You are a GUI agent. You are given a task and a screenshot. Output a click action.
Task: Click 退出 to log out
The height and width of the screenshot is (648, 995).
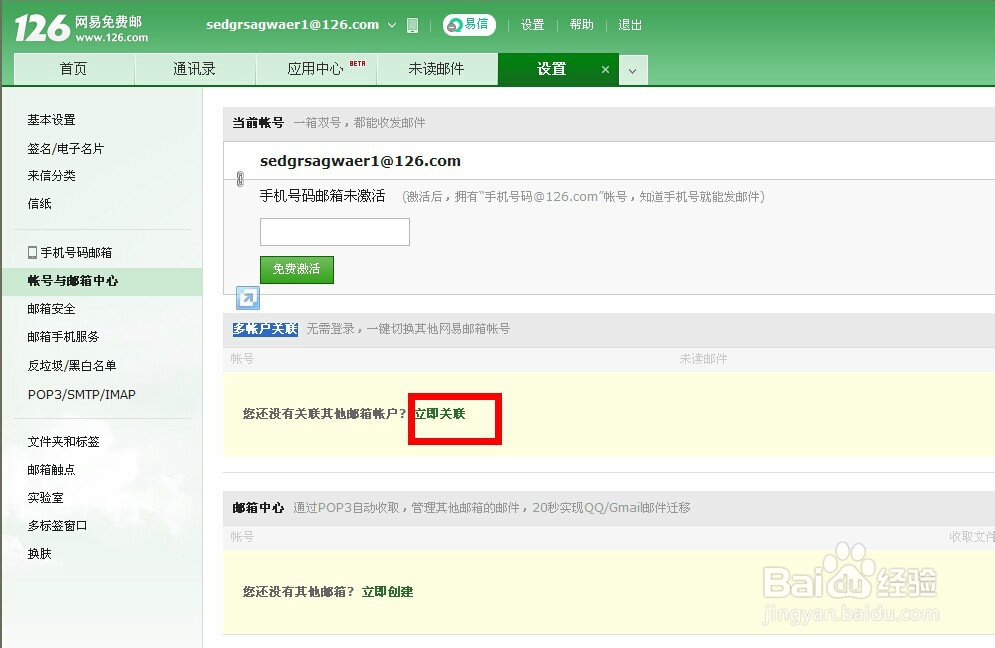coord(630,25)
